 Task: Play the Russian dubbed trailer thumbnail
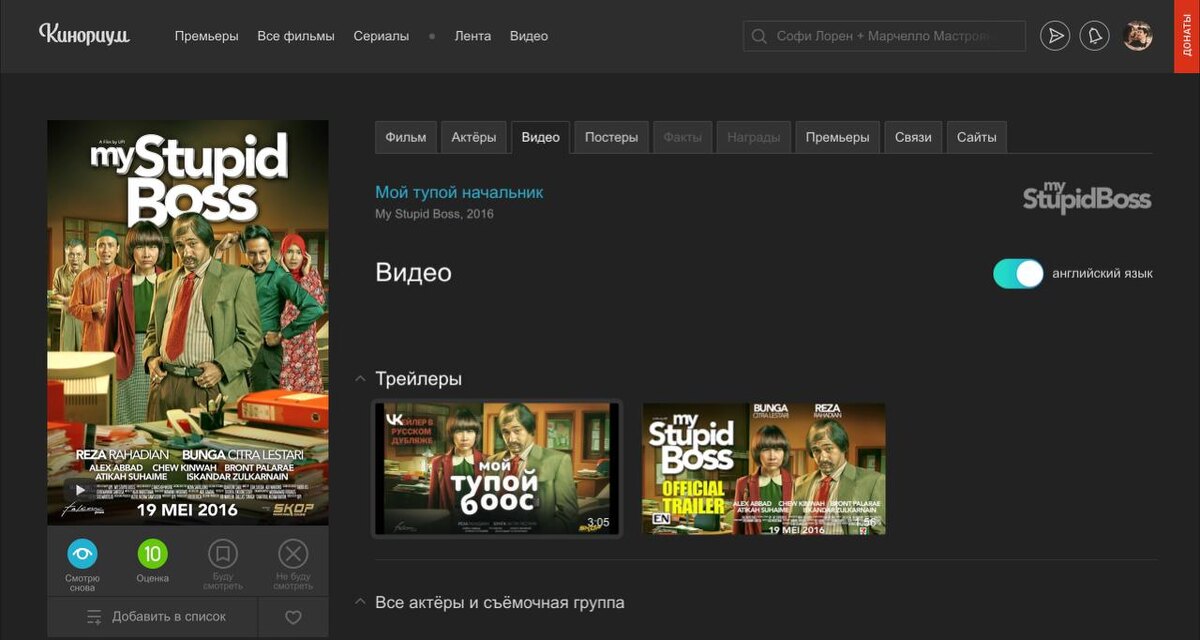coord(497,468)
